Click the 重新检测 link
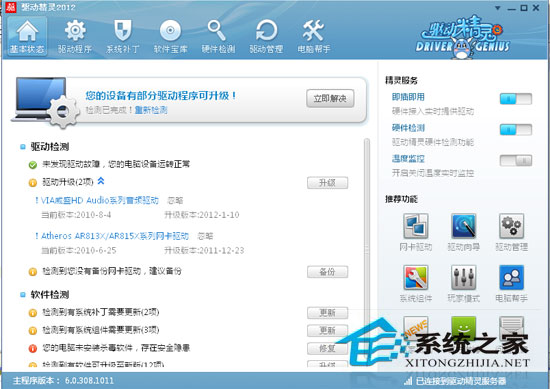The image size is (550, 389). click(151, 110)
